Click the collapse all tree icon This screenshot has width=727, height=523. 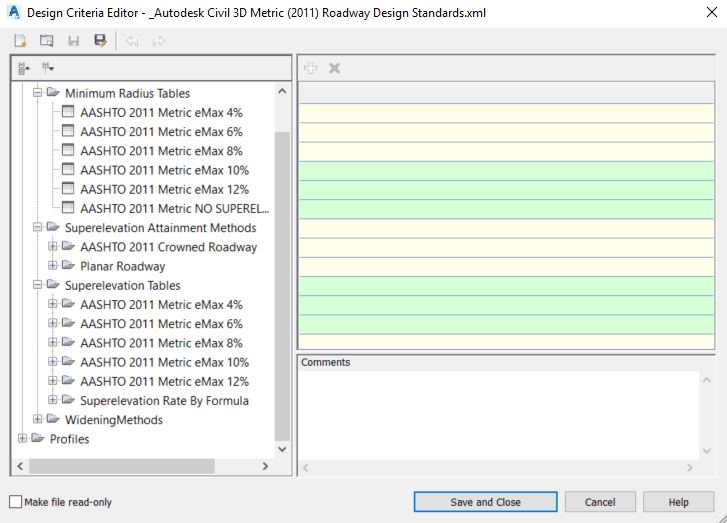[24, 69]
